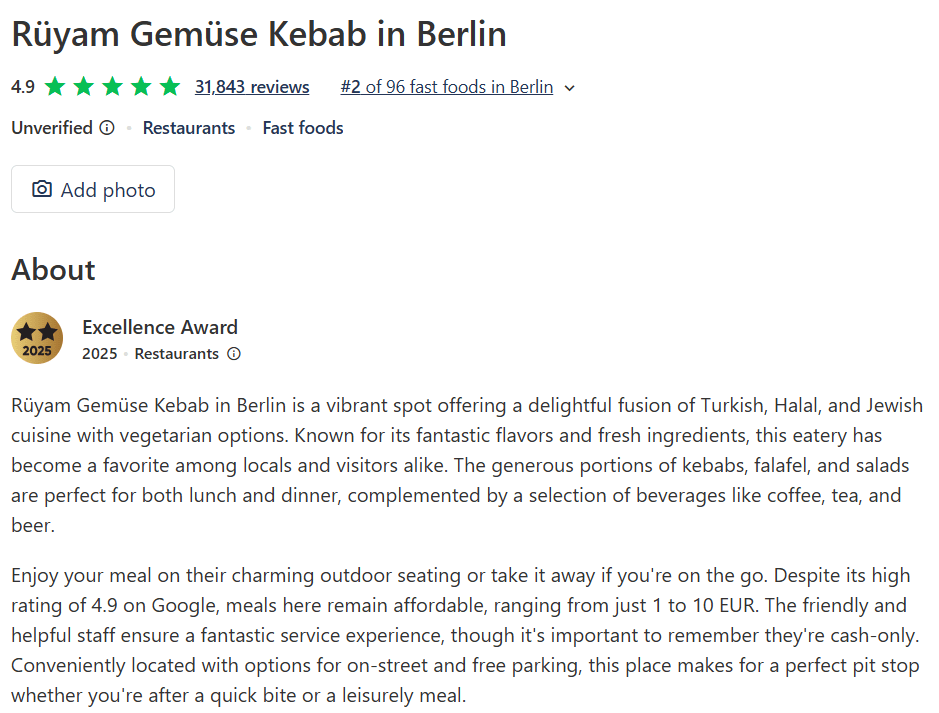Click the About section heading
Screen dimensions: 939x713
(53, 270)
